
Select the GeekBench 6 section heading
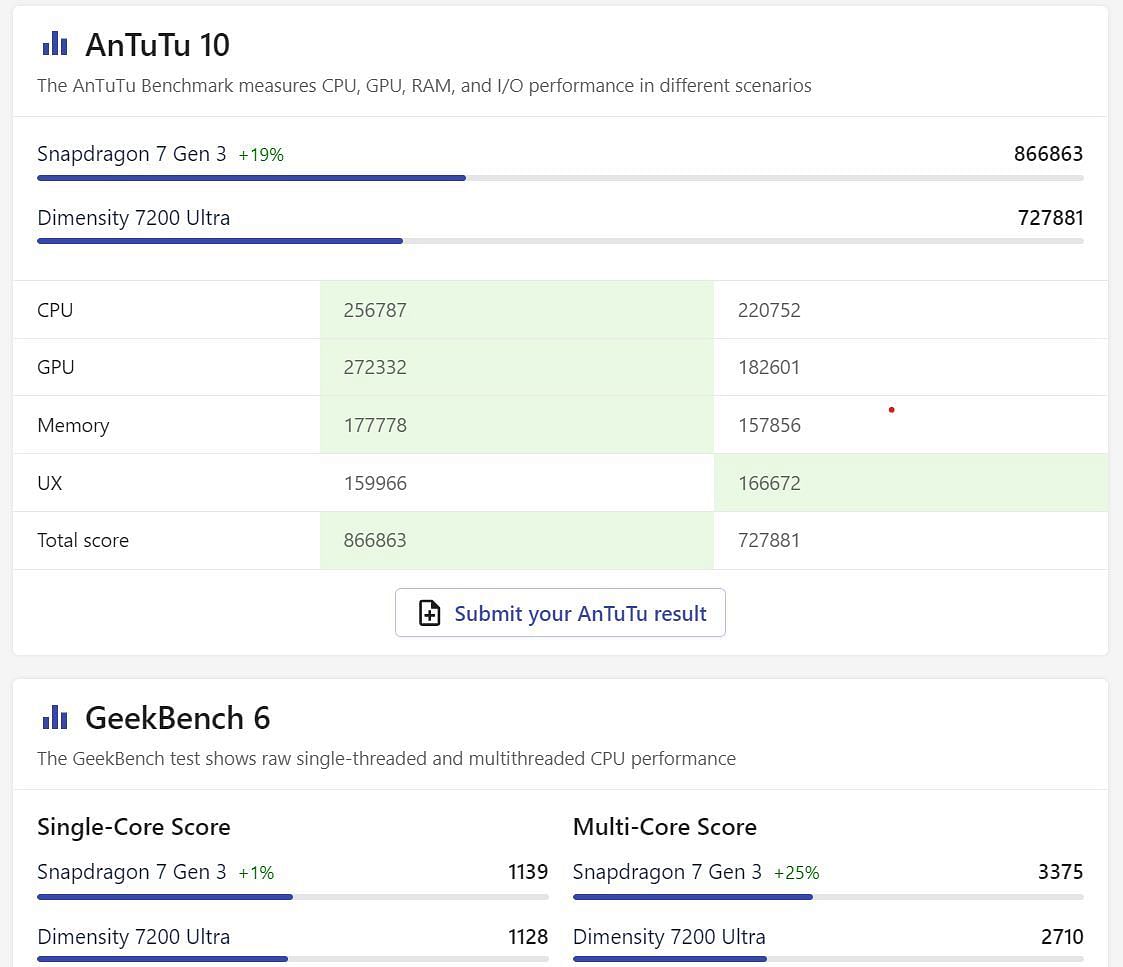pyautogui.click(x=177, y=718)
